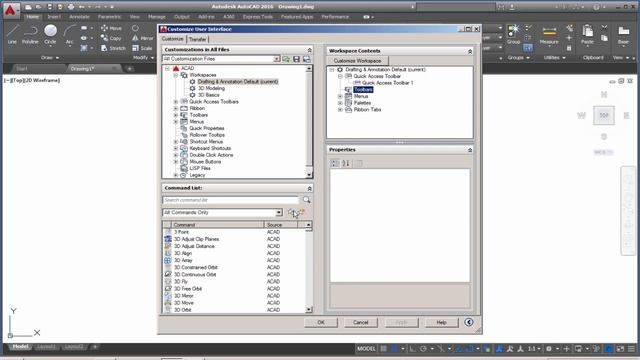Image resolution: width=640 pixels, height=360 pixels.
Task: Click the save customization files icon
Action: 297,59
